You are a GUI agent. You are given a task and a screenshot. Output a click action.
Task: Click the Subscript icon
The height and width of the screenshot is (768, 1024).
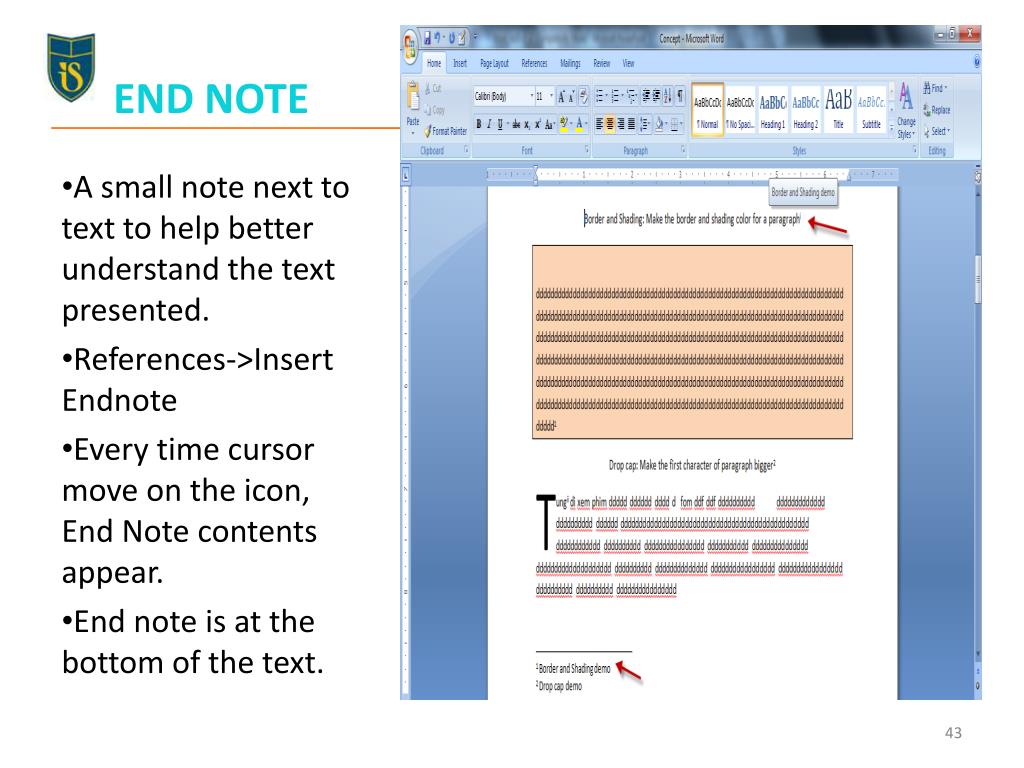click(526, 124)
